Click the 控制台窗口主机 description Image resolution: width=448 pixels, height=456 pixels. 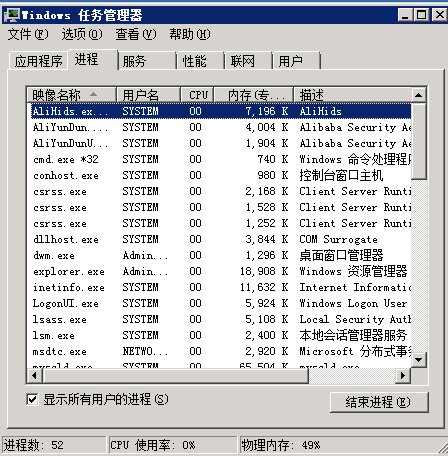(341, 175)
